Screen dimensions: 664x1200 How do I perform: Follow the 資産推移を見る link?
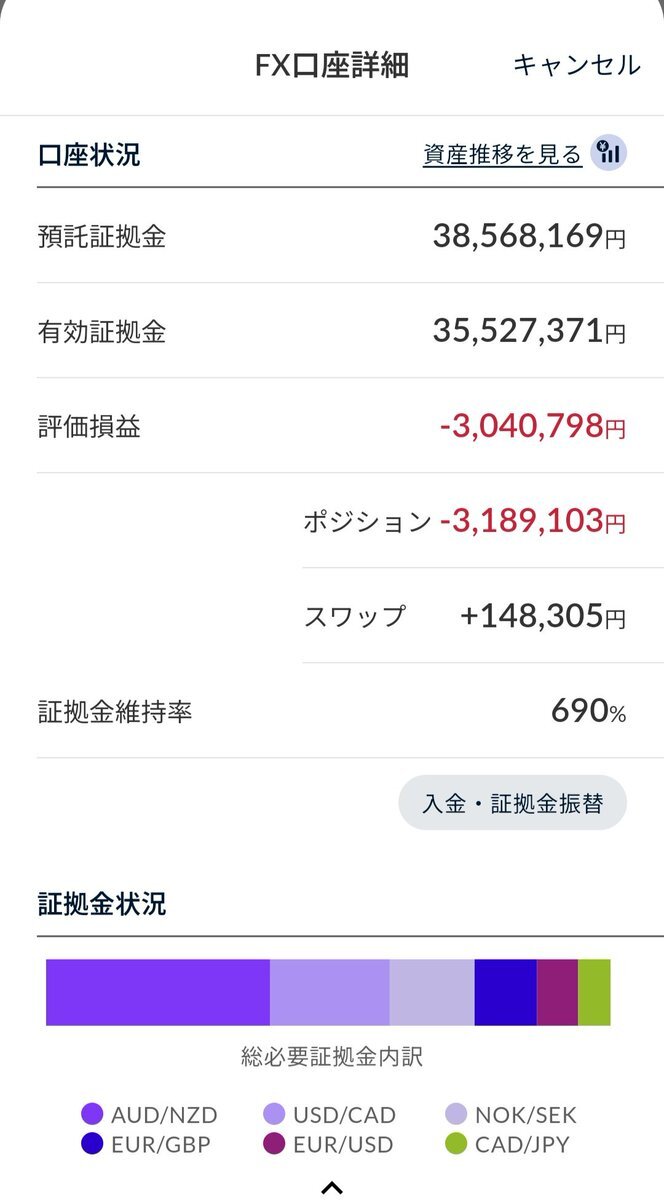[x=502, y=155]
